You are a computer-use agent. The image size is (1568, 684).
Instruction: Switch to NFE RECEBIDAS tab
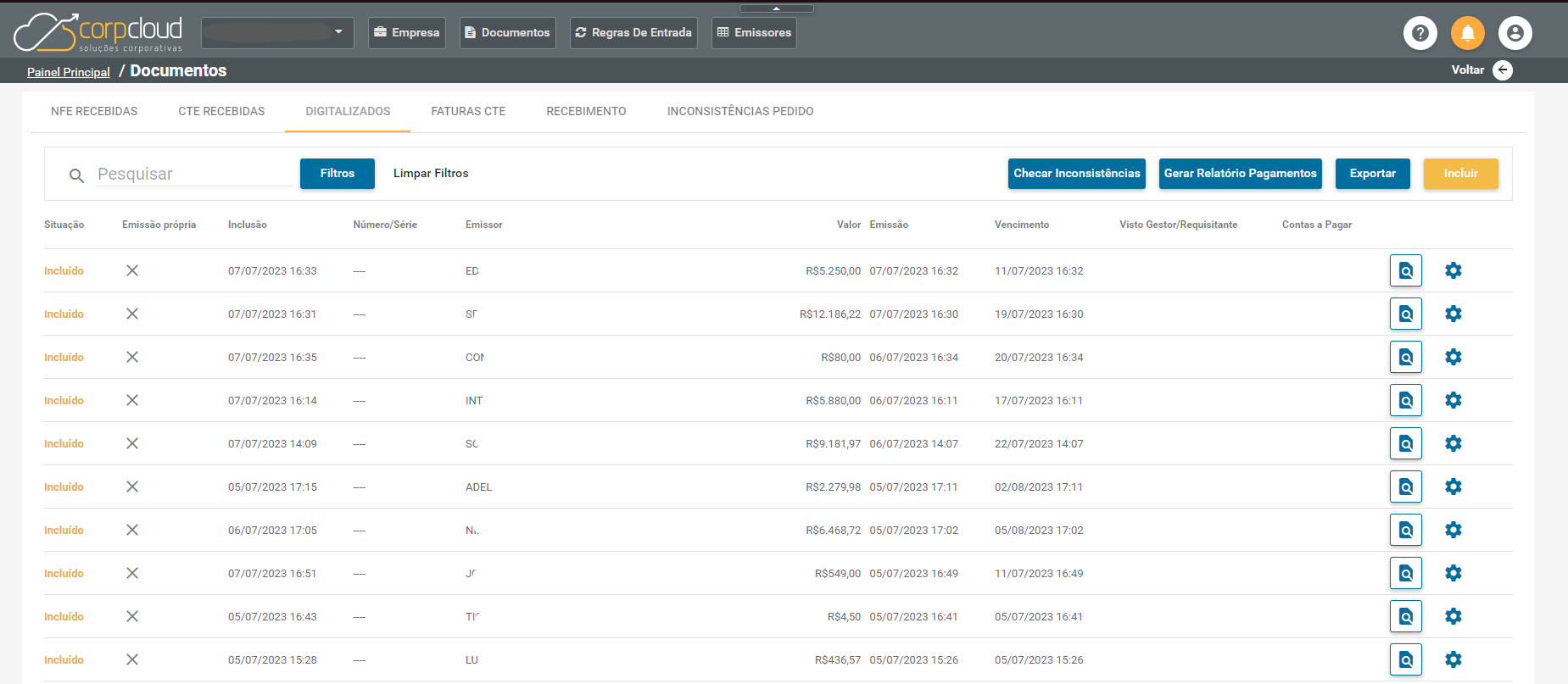pyautogui.click(x=94, y=111)
